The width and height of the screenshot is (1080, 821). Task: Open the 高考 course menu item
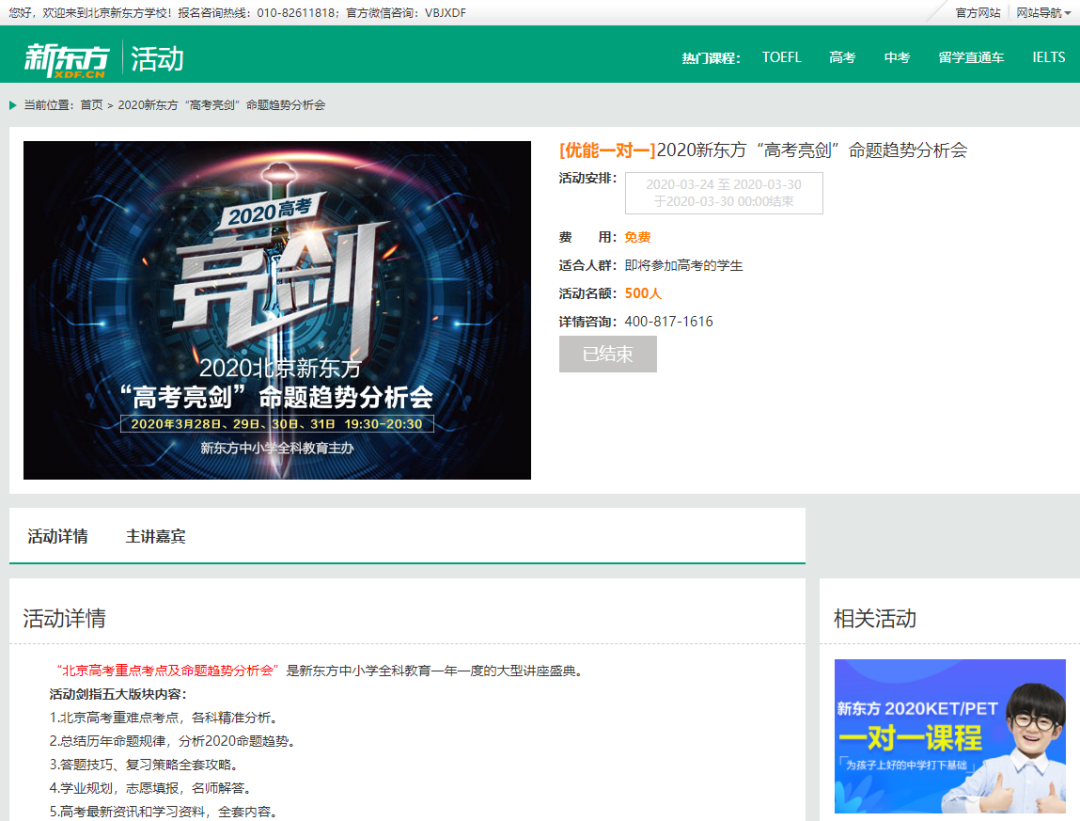tap(842, 58)
